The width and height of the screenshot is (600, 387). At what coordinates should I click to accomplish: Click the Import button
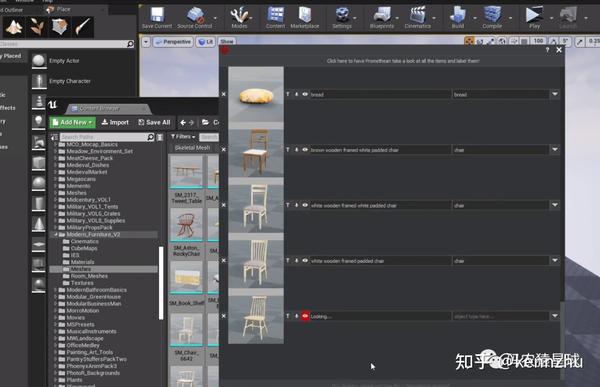coord(115,122)
